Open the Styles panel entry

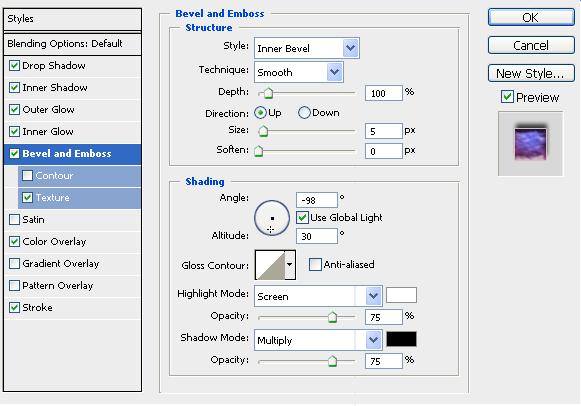coord(72,19)
